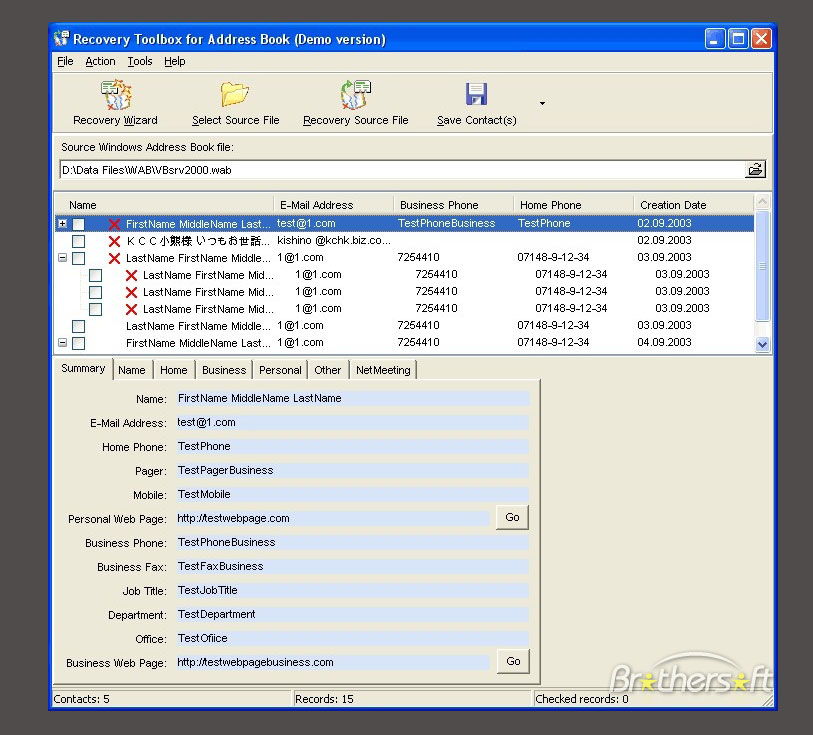The image size is (813, 735).
Task: Open the Tools menu
Action: point(140,61)
